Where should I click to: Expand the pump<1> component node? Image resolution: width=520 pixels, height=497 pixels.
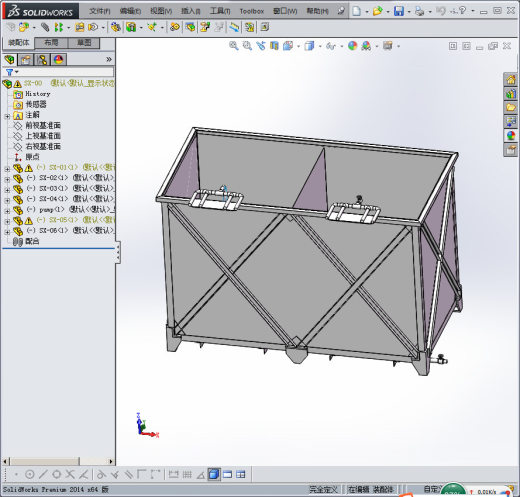click(7, 211)
